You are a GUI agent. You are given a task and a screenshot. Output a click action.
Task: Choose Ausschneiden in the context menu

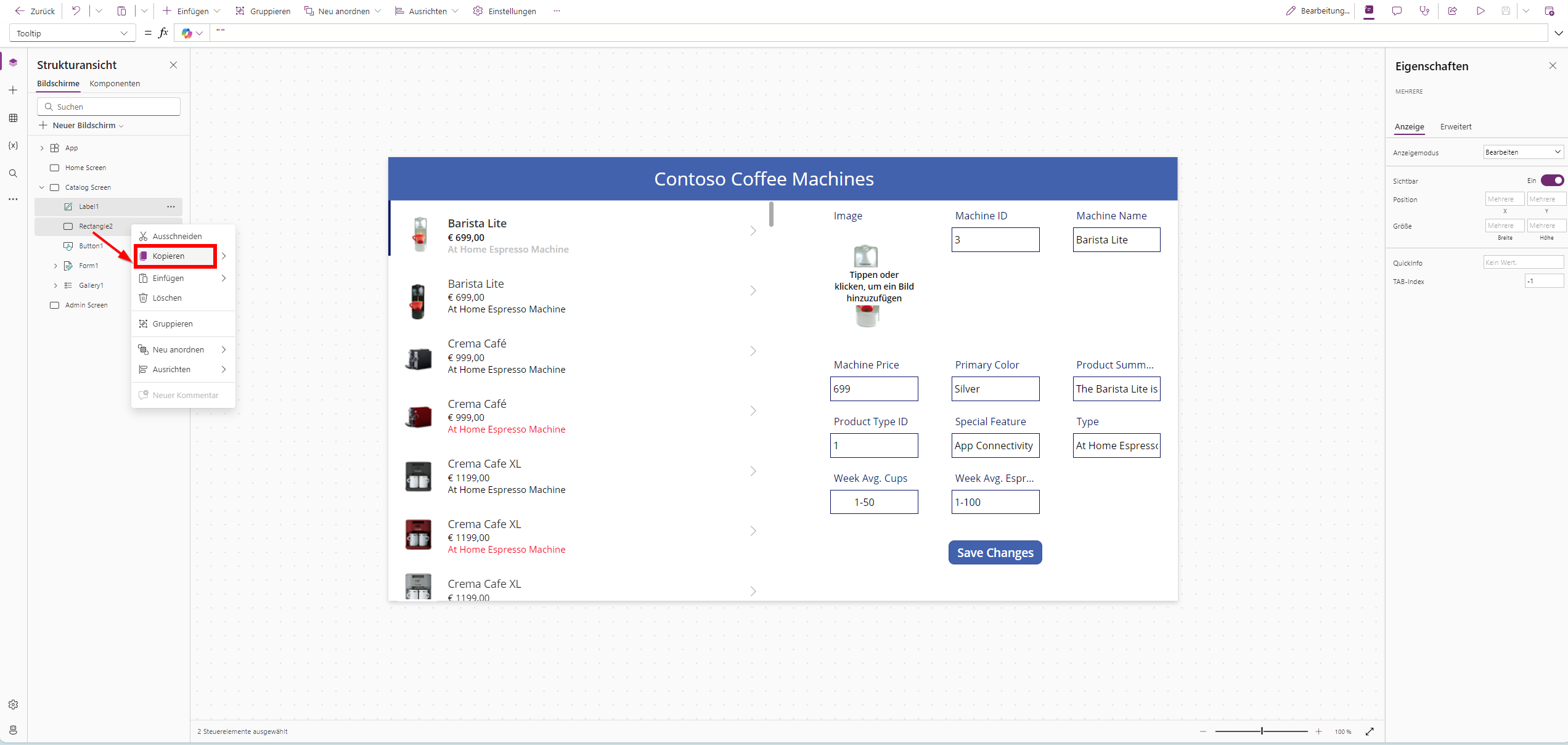point(183,236)
